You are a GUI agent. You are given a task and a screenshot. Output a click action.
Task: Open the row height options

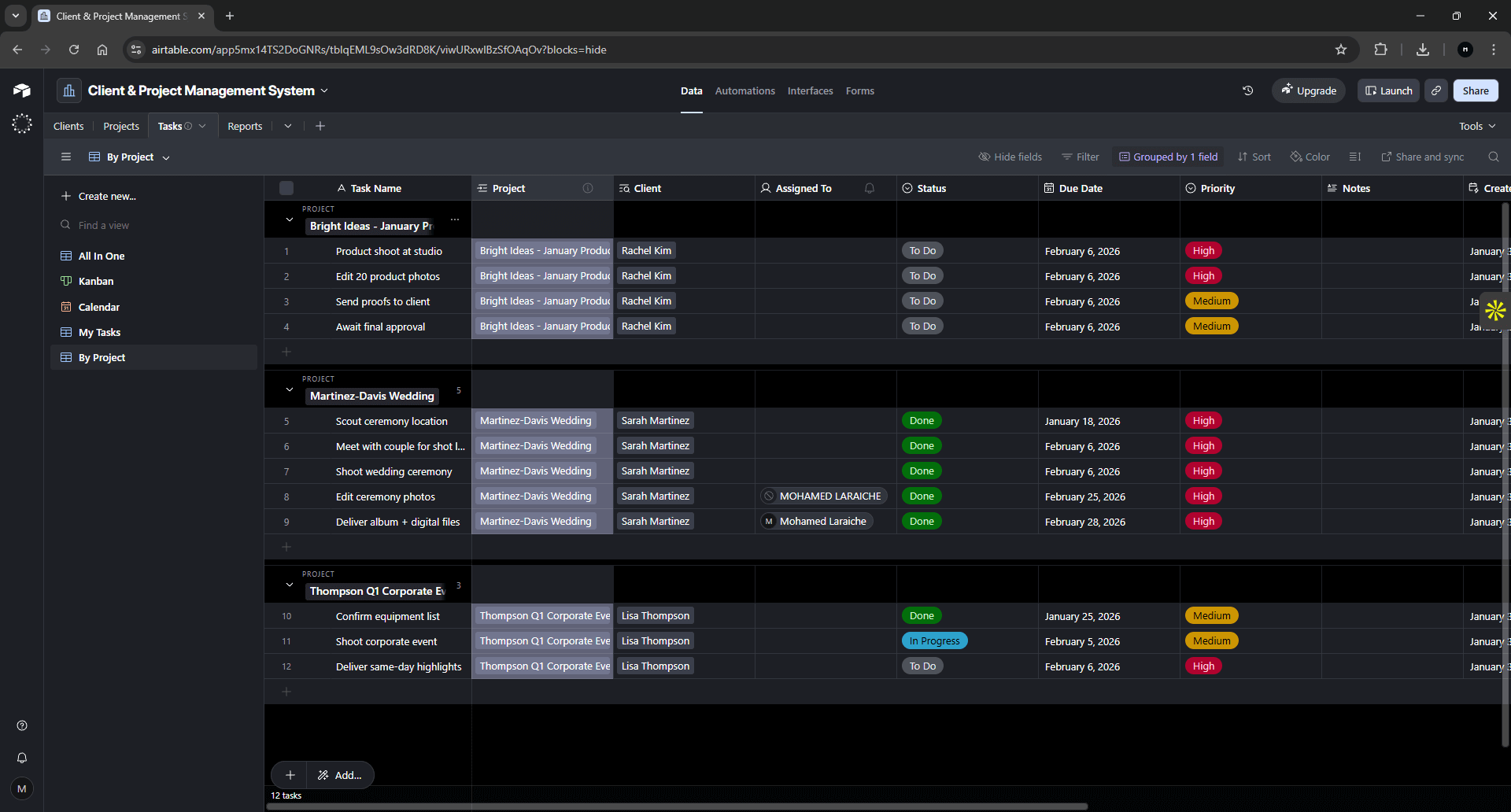click(x=1354, y=157)
